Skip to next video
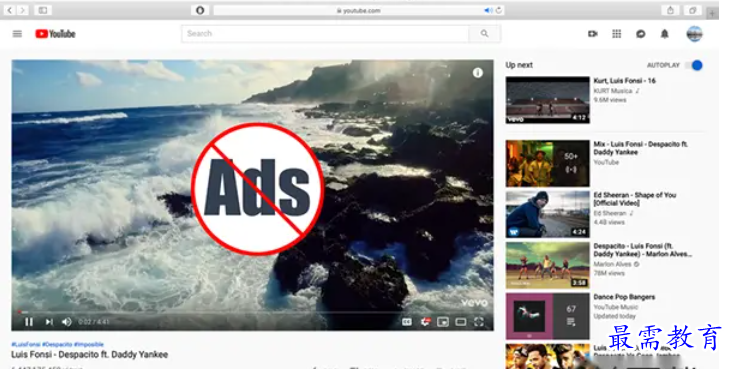 click(49, 322)
